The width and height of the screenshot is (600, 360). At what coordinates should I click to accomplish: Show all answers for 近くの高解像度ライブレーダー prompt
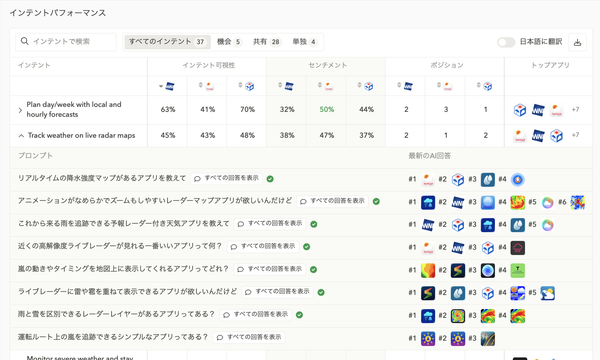click(263, 246)
